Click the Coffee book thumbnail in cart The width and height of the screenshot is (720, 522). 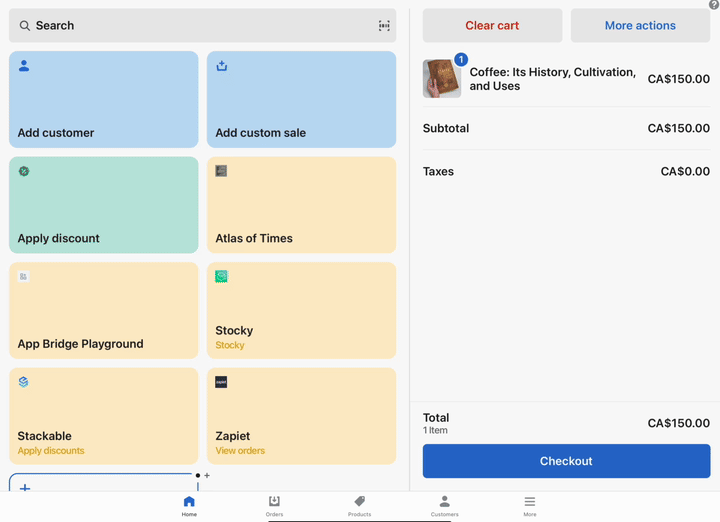tap(441, 79)
